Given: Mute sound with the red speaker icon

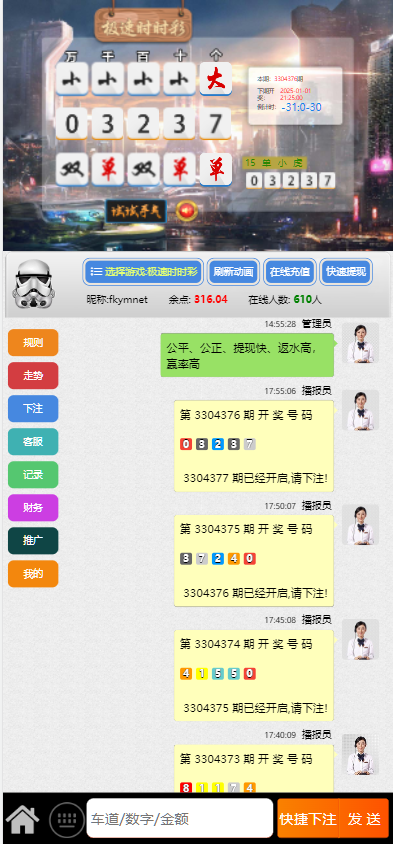Looking at the screenshot, I should click(x=187, y=211).
